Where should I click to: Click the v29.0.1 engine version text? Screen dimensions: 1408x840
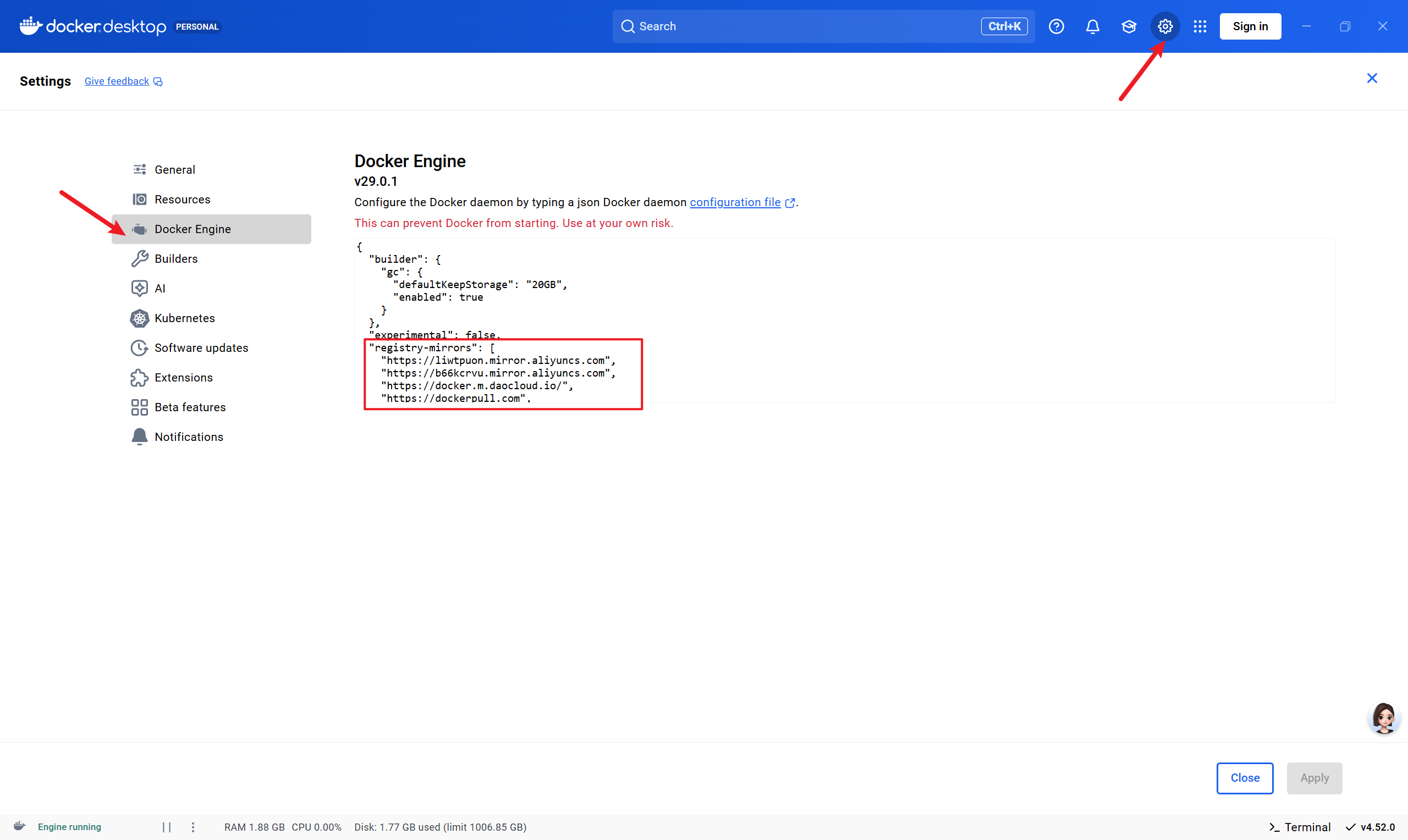tap(376, 181)
